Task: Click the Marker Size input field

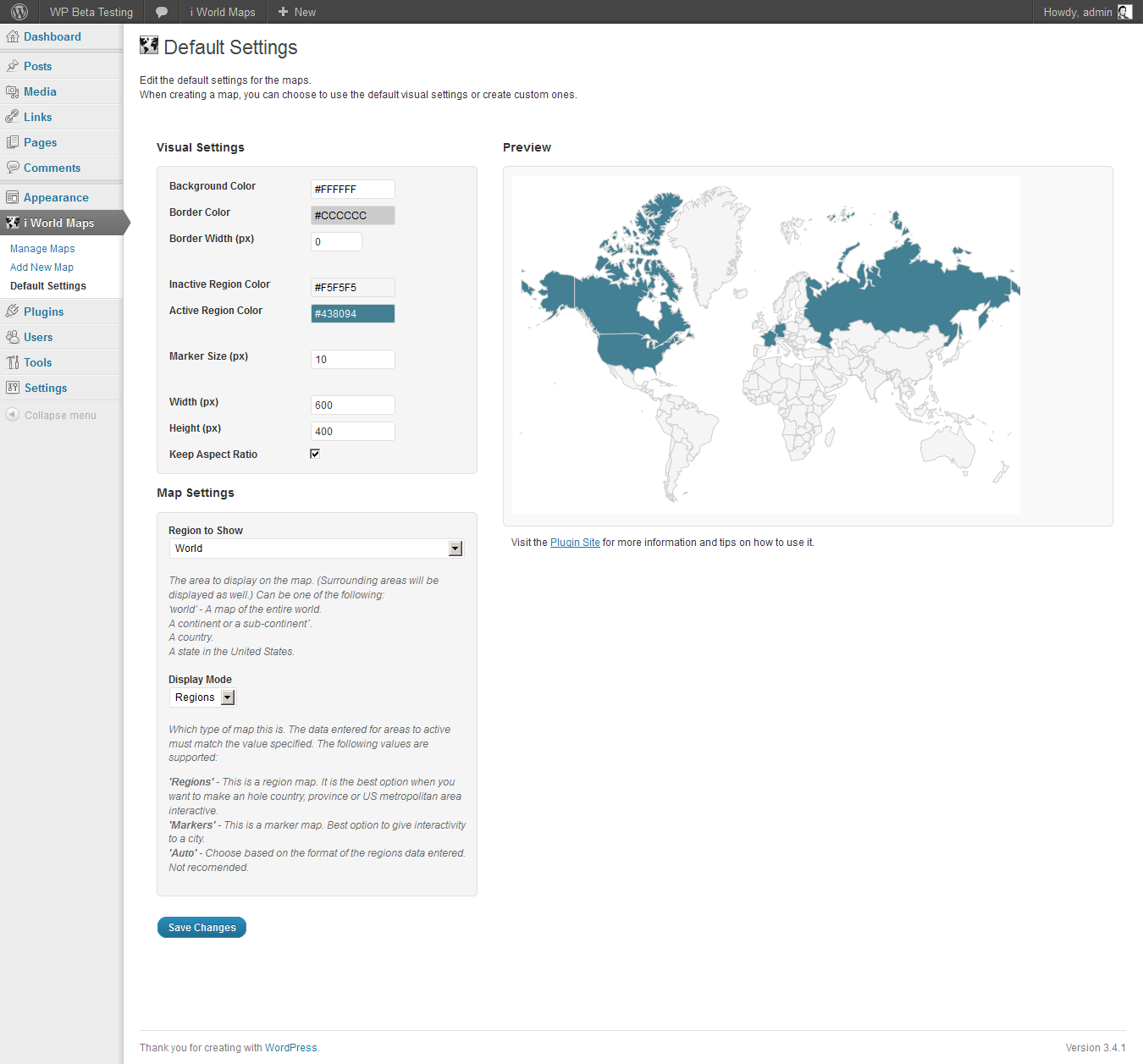Action: coord(352,359)
